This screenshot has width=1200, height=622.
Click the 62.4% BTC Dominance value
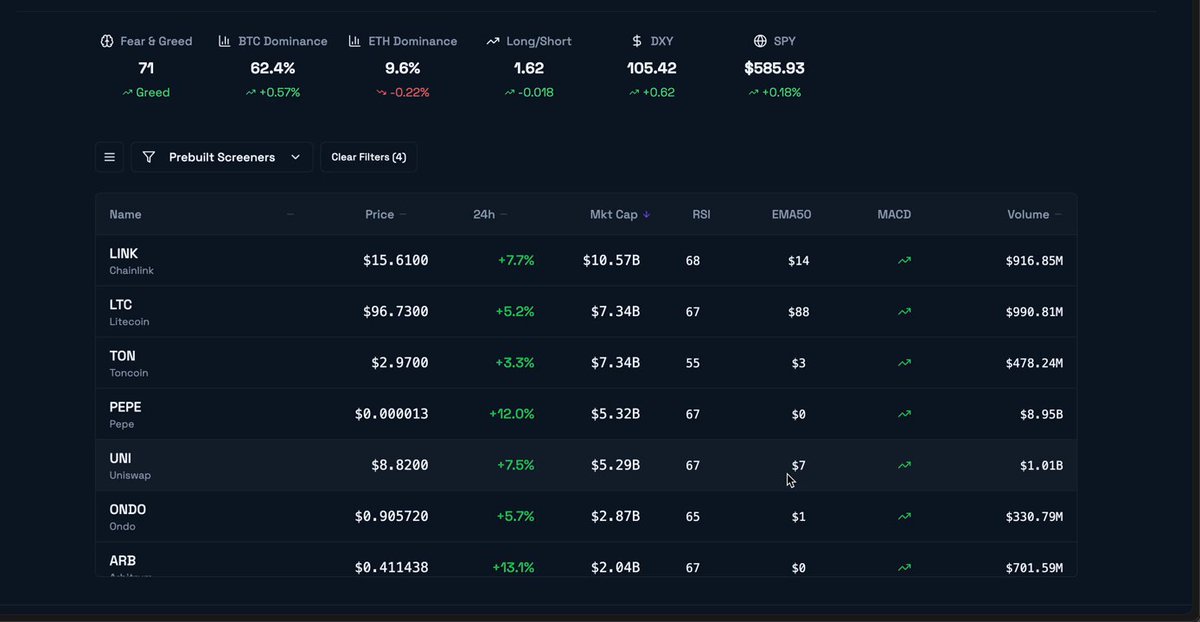point(273,68)
